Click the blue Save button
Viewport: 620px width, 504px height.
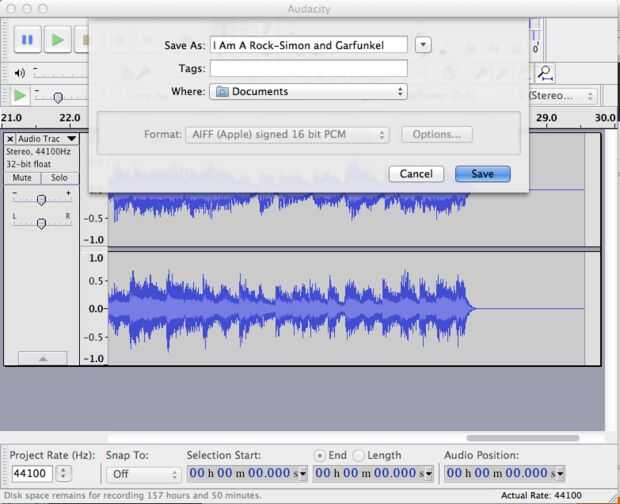[482, 174]
